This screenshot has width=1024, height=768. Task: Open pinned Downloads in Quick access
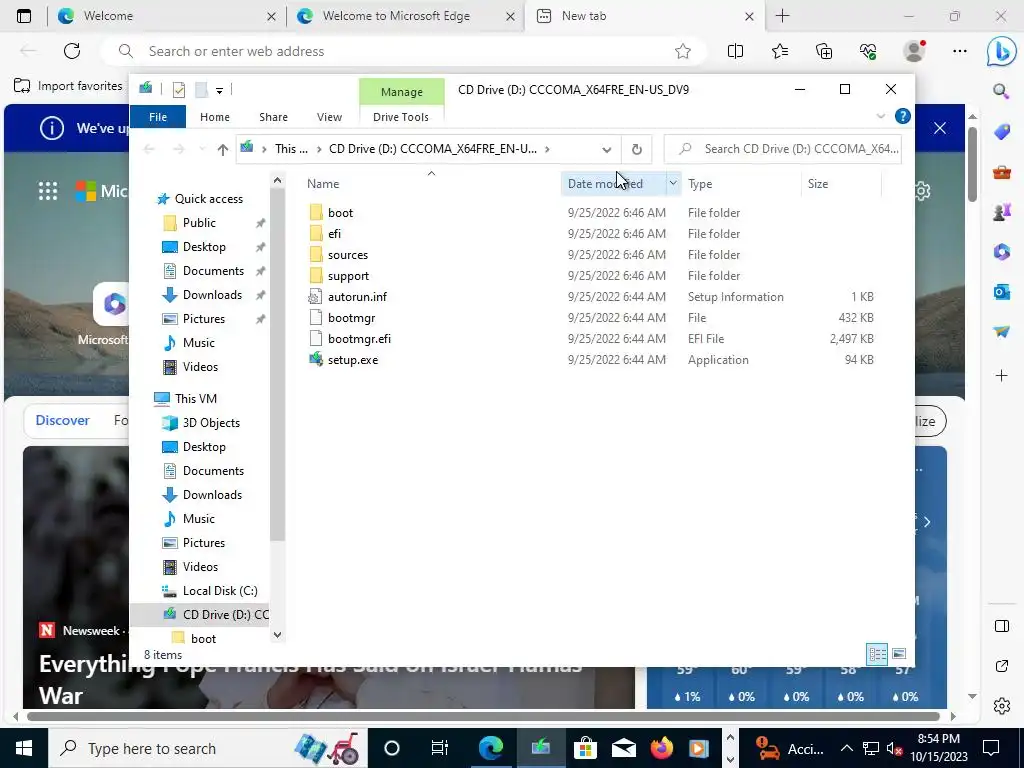212,295
